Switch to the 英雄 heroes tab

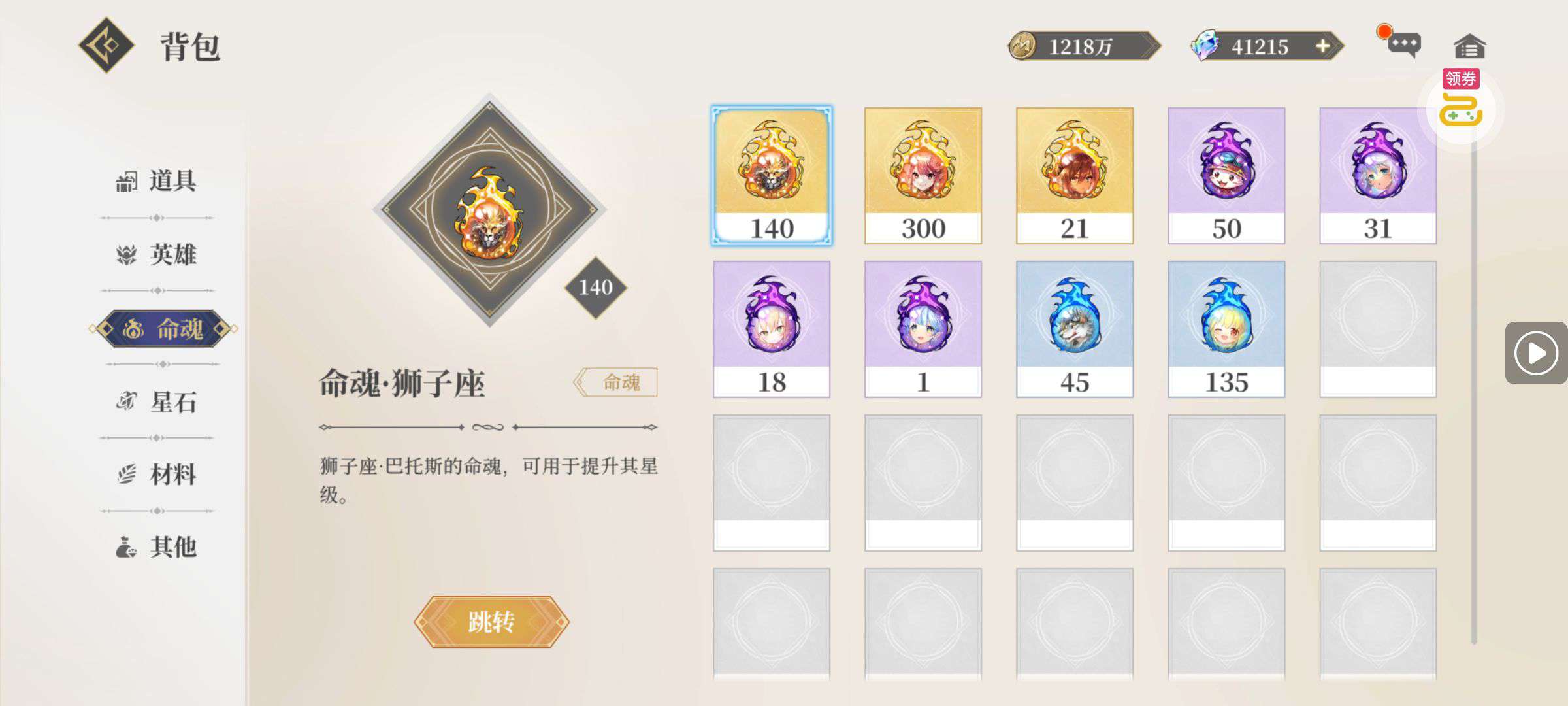pyautogui.click(x=157, y=254)
